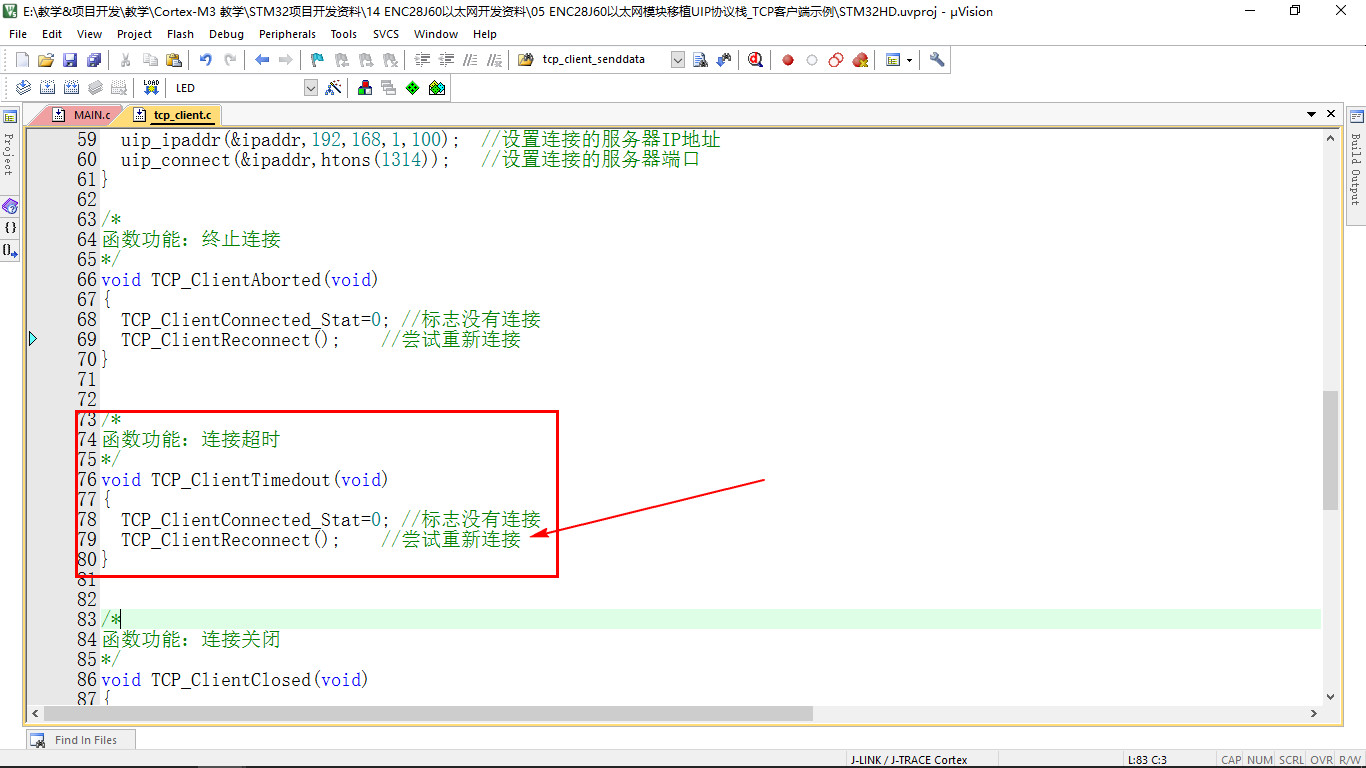This screenshot has height=768, width=1366.
Task: Click Manage Run-Time Environment green diamond icon
Action: tap(413, 88)
